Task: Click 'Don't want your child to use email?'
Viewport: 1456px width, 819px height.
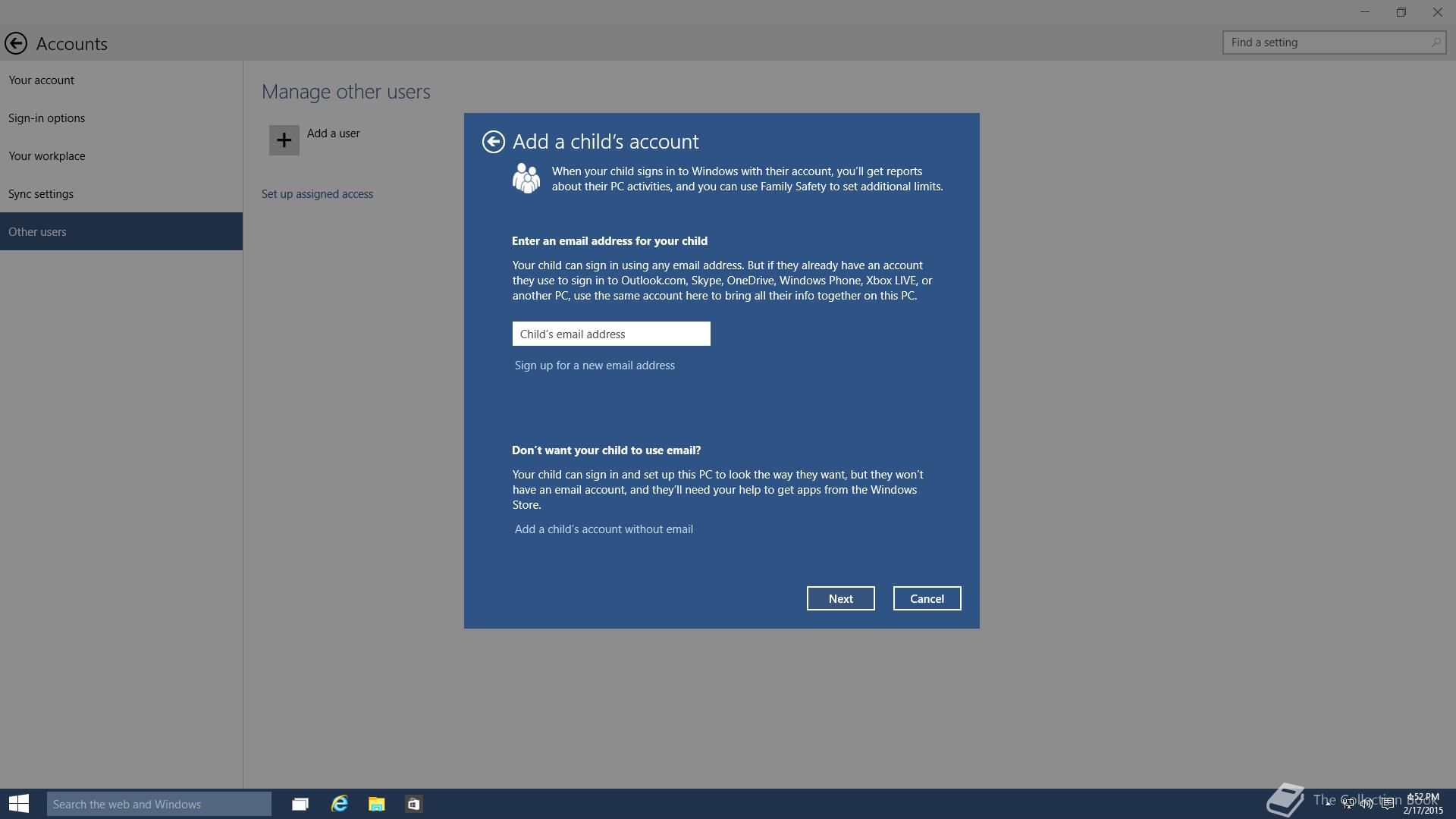Action: pyautogui.click(x=607, y=450)
